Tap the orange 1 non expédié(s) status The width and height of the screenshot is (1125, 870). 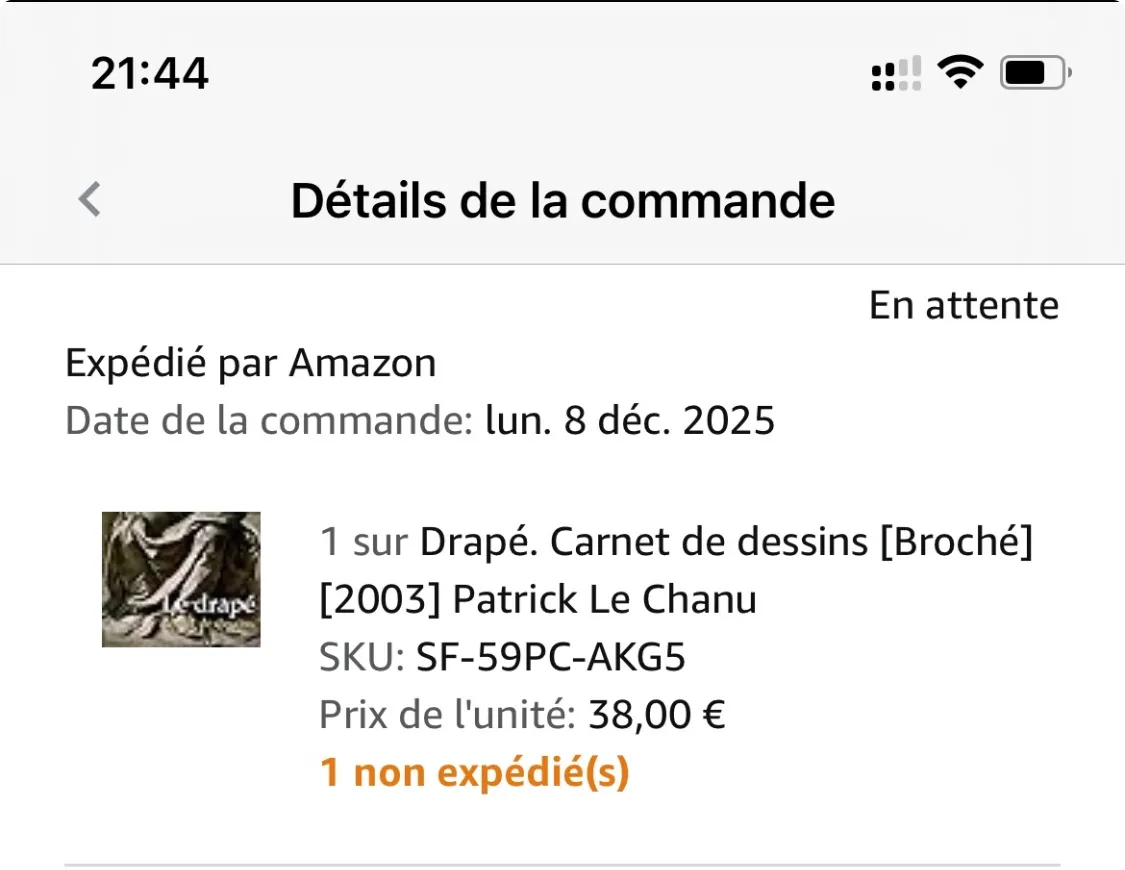tap(474, 773)
